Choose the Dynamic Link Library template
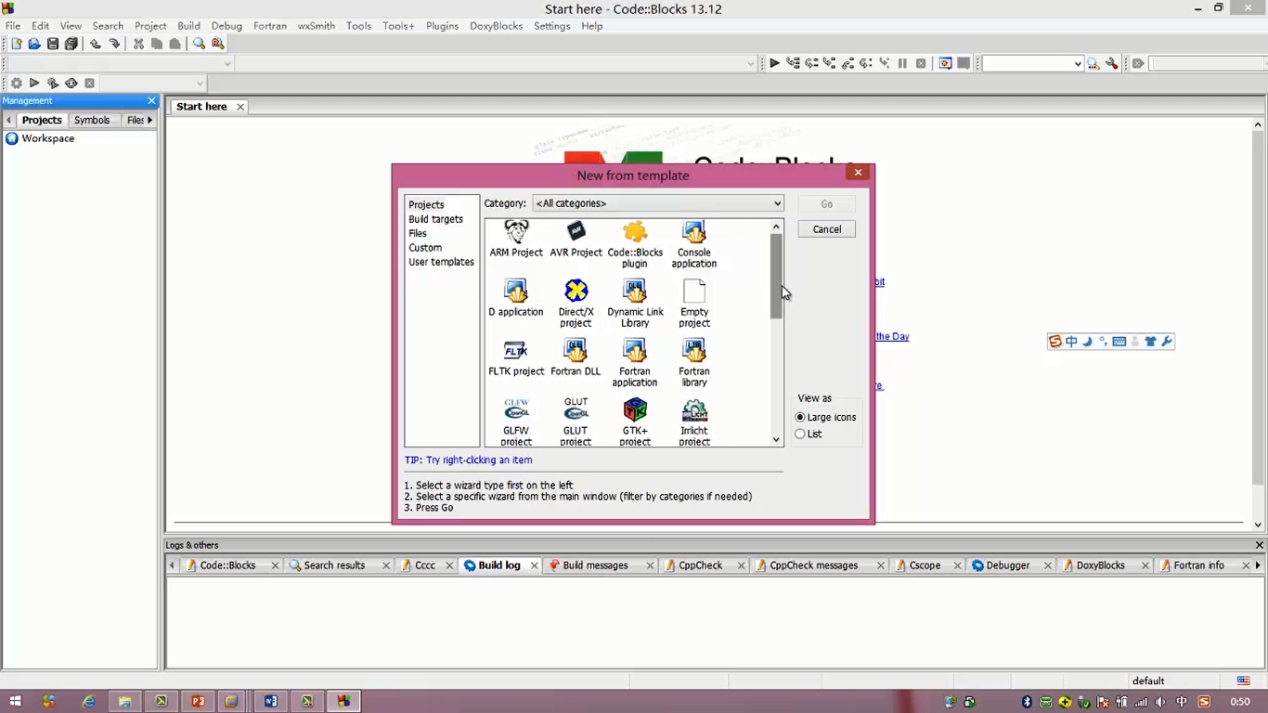Image resolution: width=1268 pixels, height=713 pixels. [x=635, y=304]
